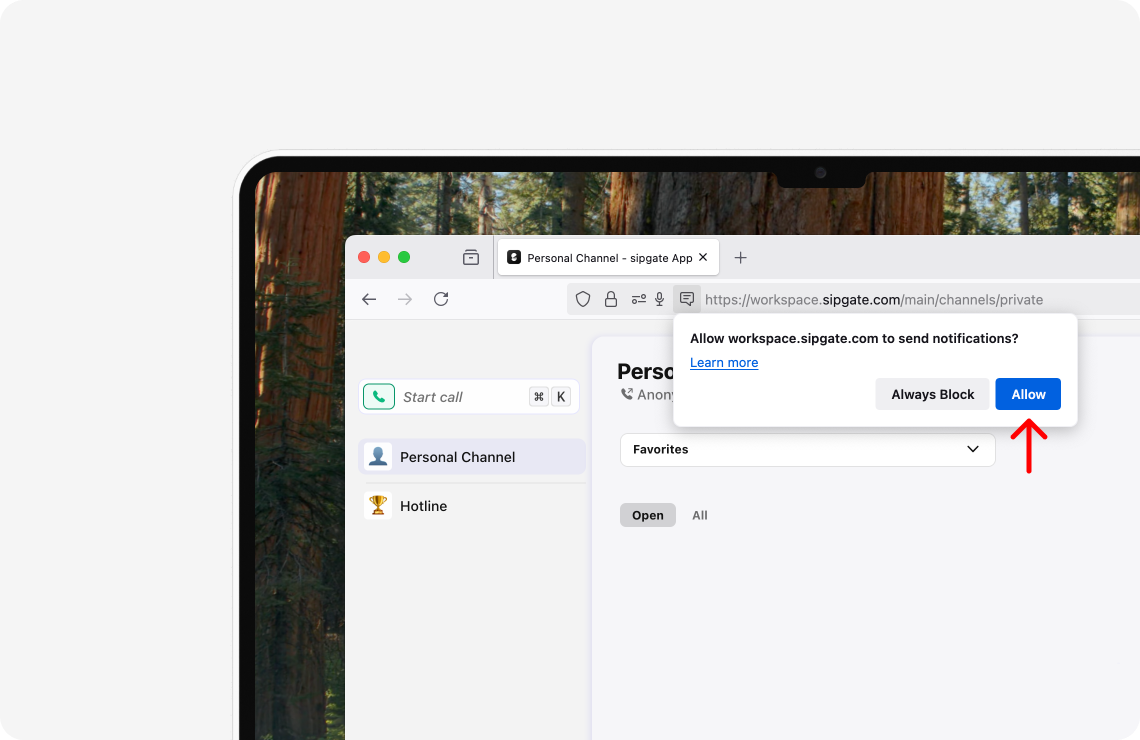
Task: Click the Start call input field
Action: coord(469,397)
